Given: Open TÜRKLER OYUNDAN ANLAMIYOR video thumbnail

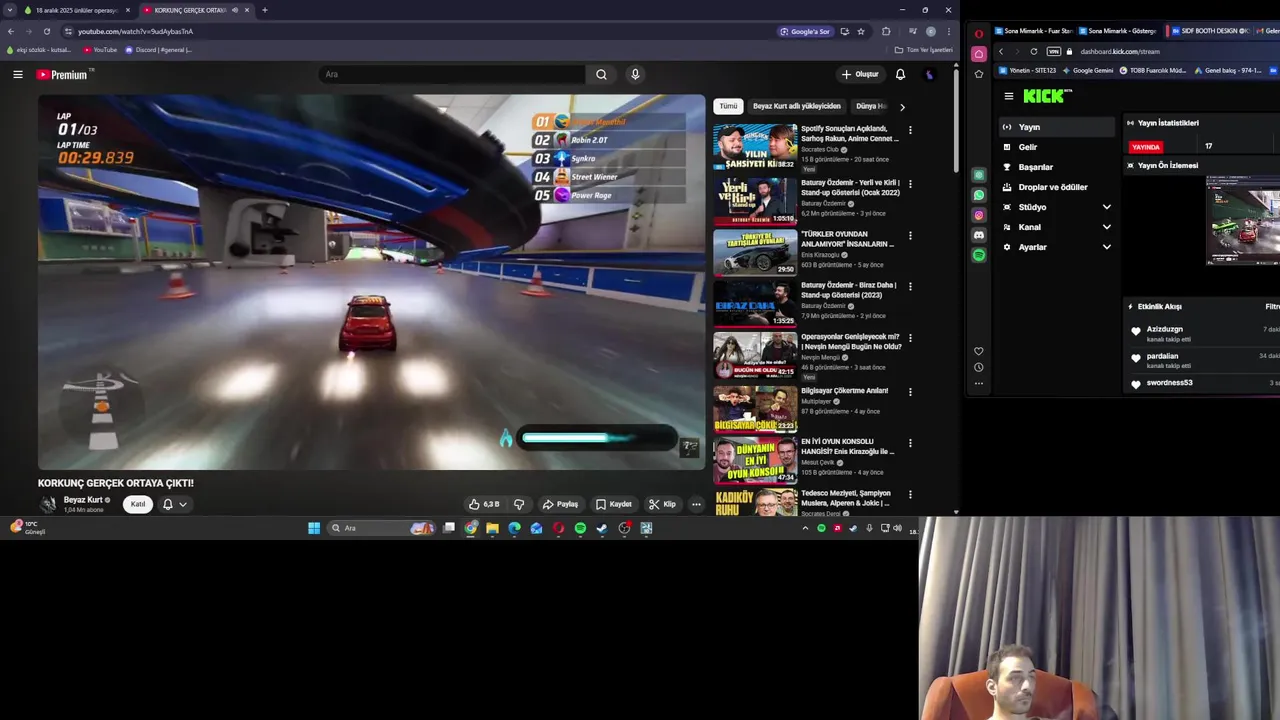Looking at the screenshot, I should [755, 251].
